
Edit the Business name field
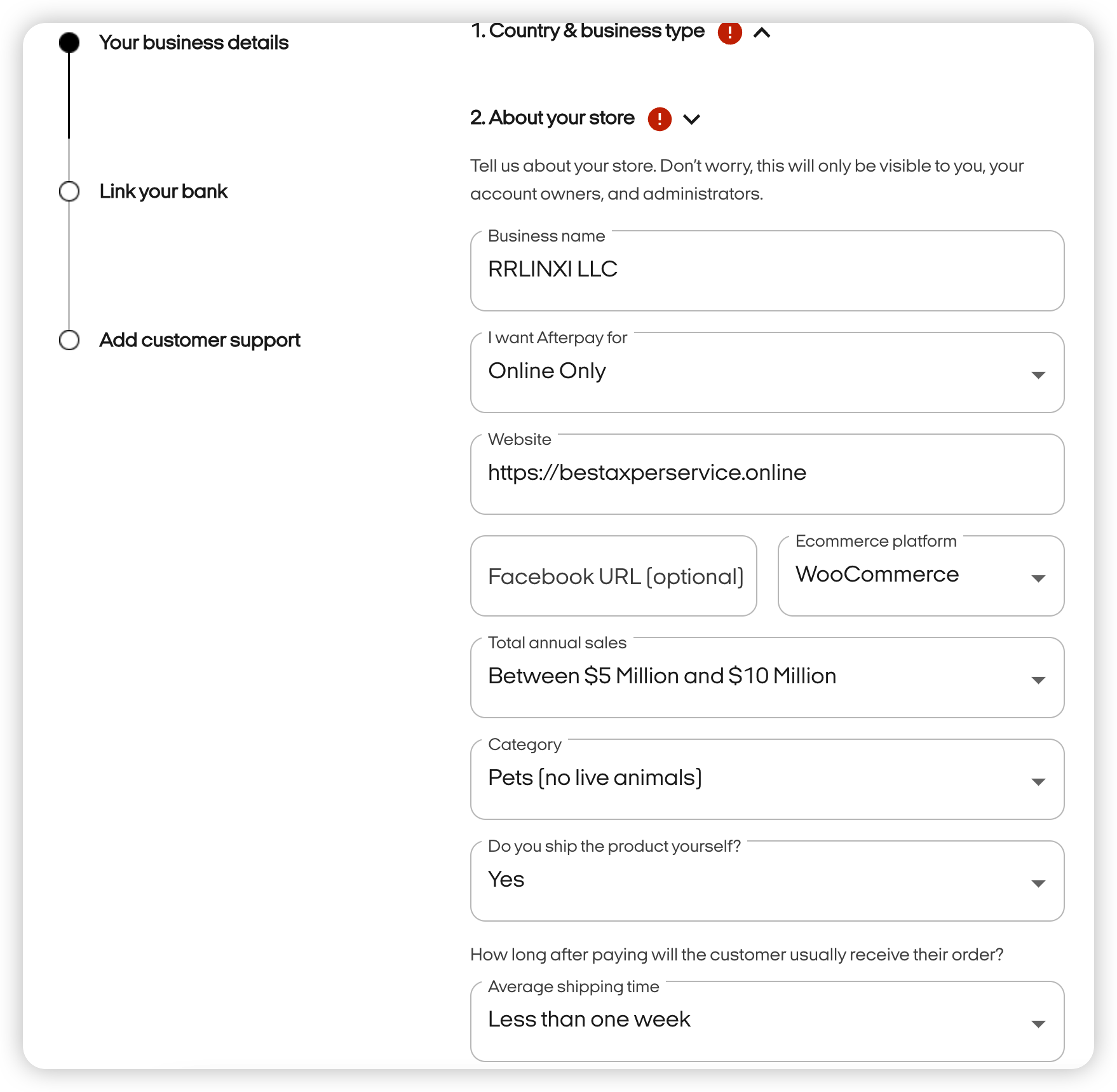767,271
